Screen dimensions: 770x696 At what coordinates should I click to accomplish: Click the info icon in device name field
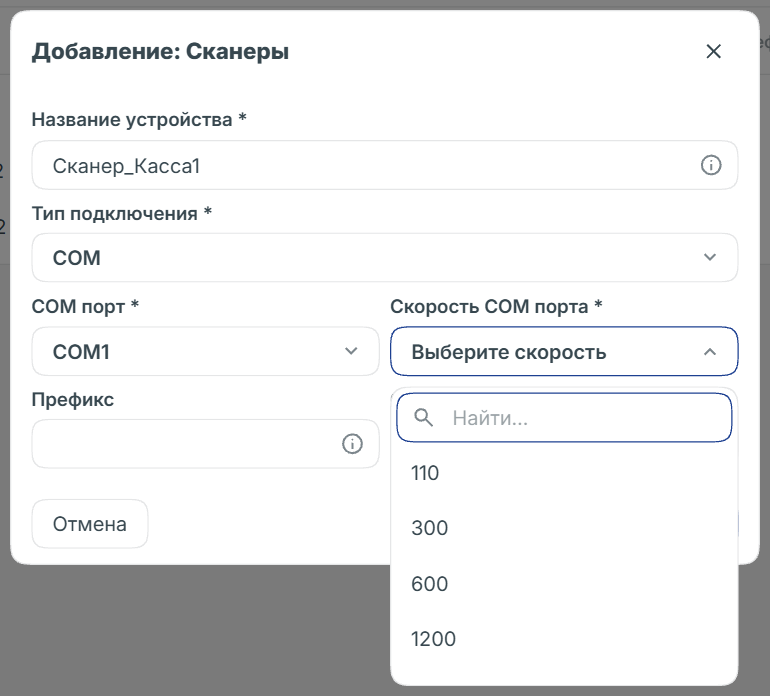click(711, 165)
